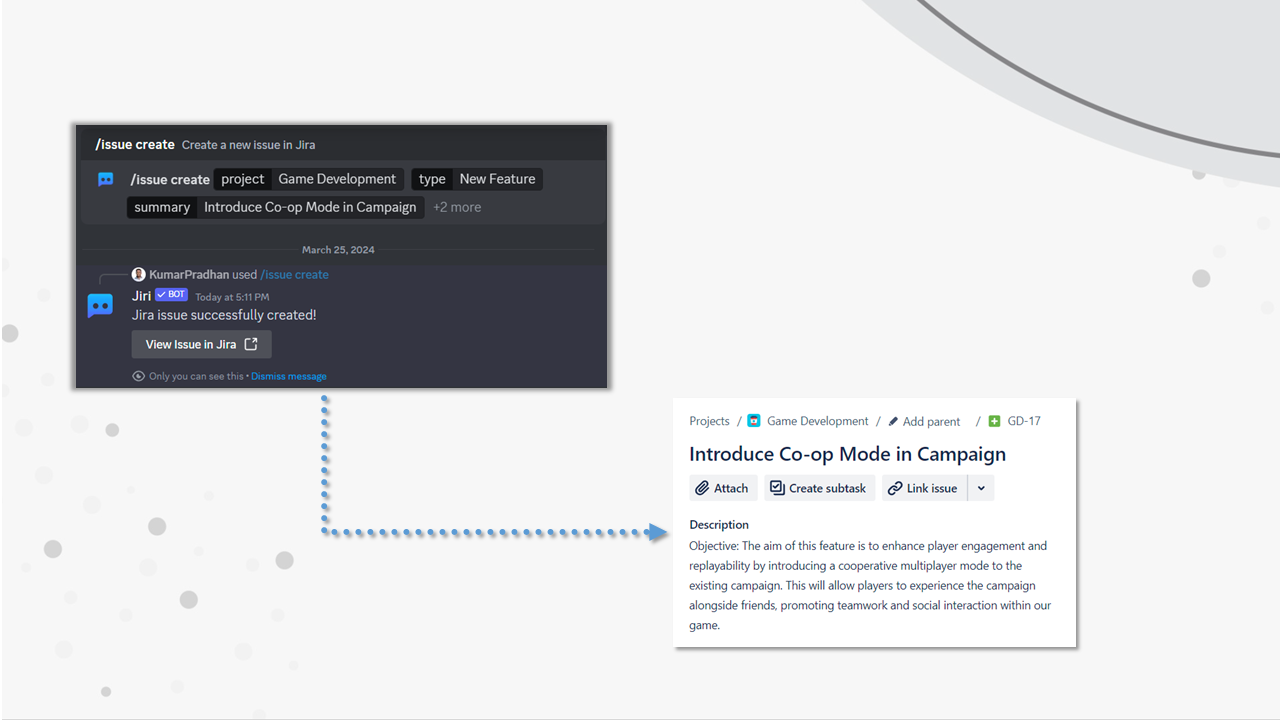1280x720 pixels.
Task: Click Add parent in the Jira breadcrumb
Action: [931, 421]
